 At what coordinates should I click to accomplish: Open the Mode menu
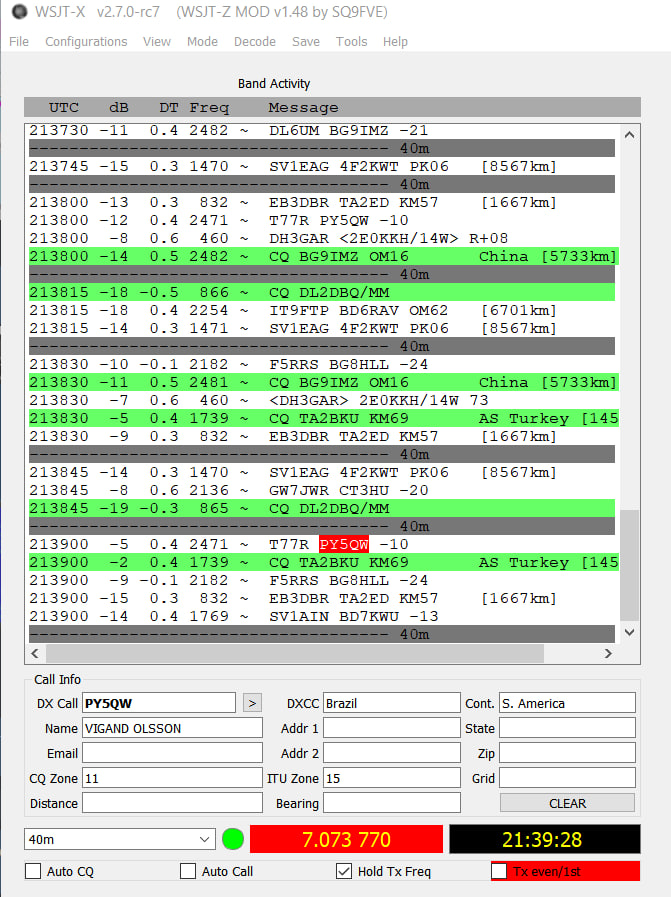(202, 42)
